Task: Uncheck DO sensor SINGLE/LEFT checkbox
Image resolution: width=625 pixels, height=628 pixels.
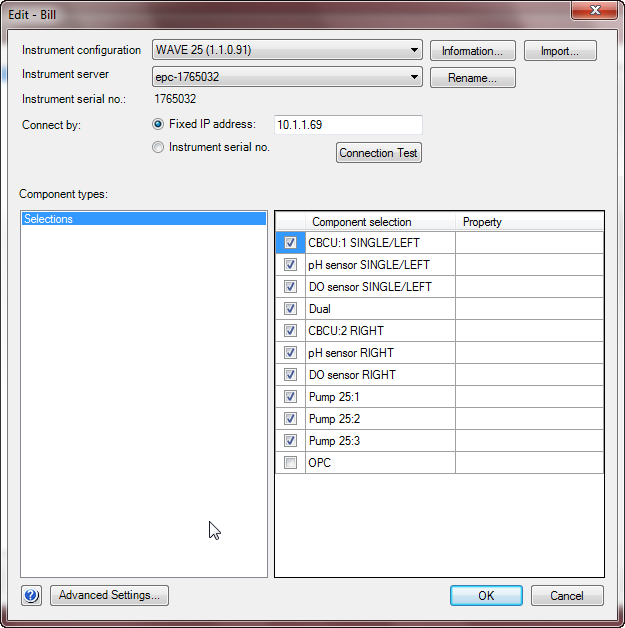Action: [290, 287]
